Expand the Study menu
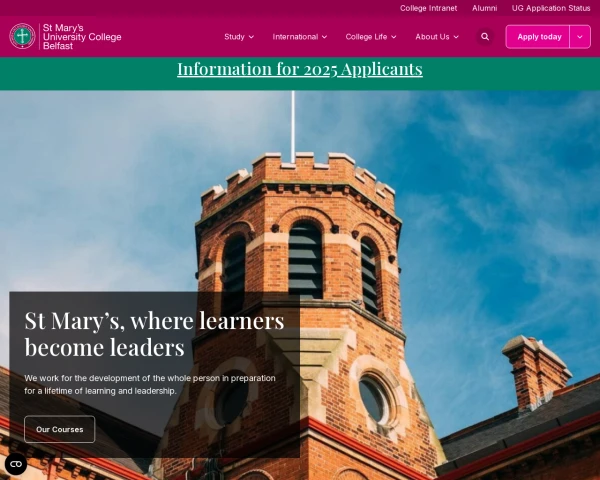 point(239,37)
